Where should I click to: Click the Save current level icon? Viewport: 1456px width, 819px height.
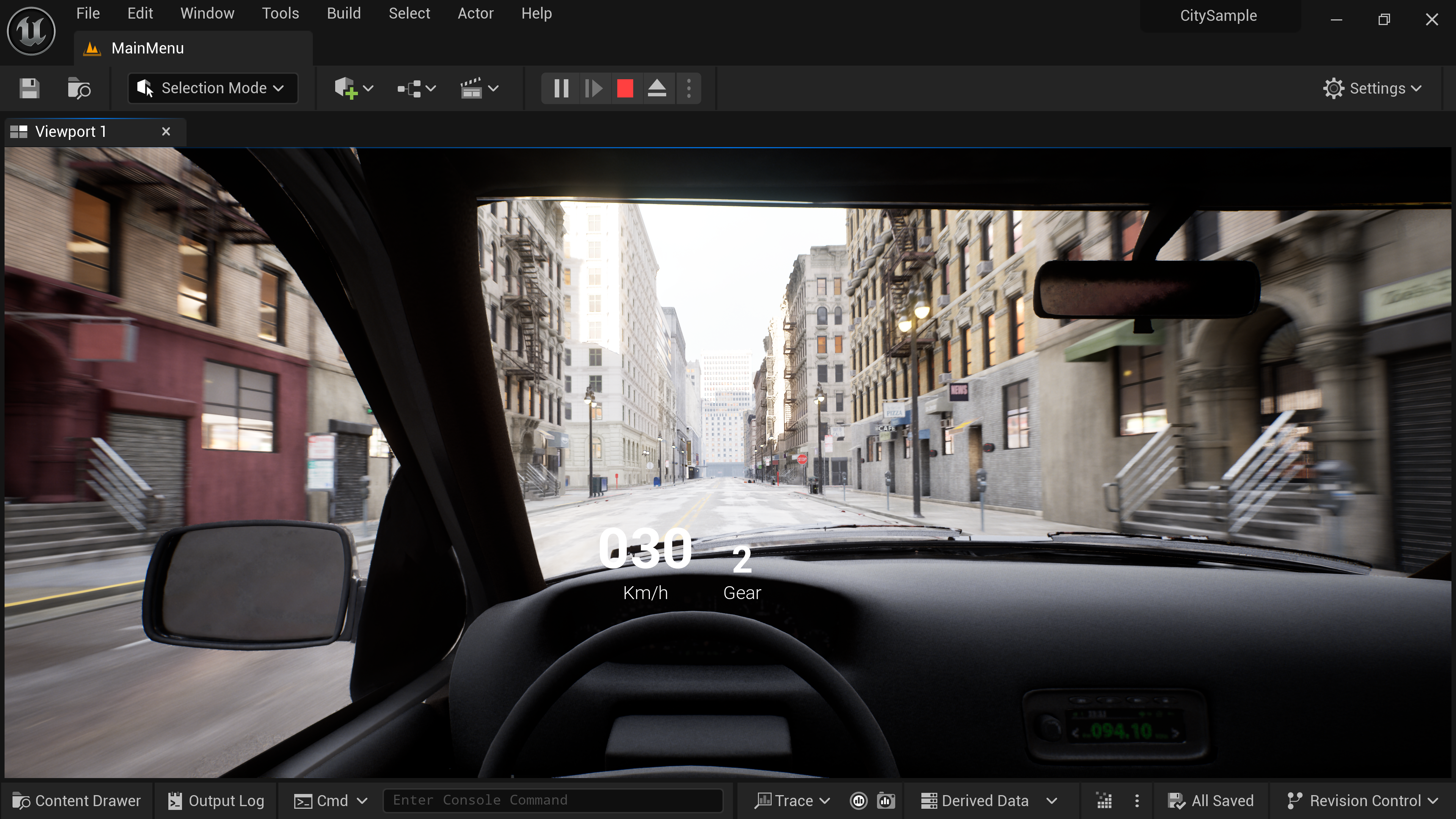click(x=30, y=89)
